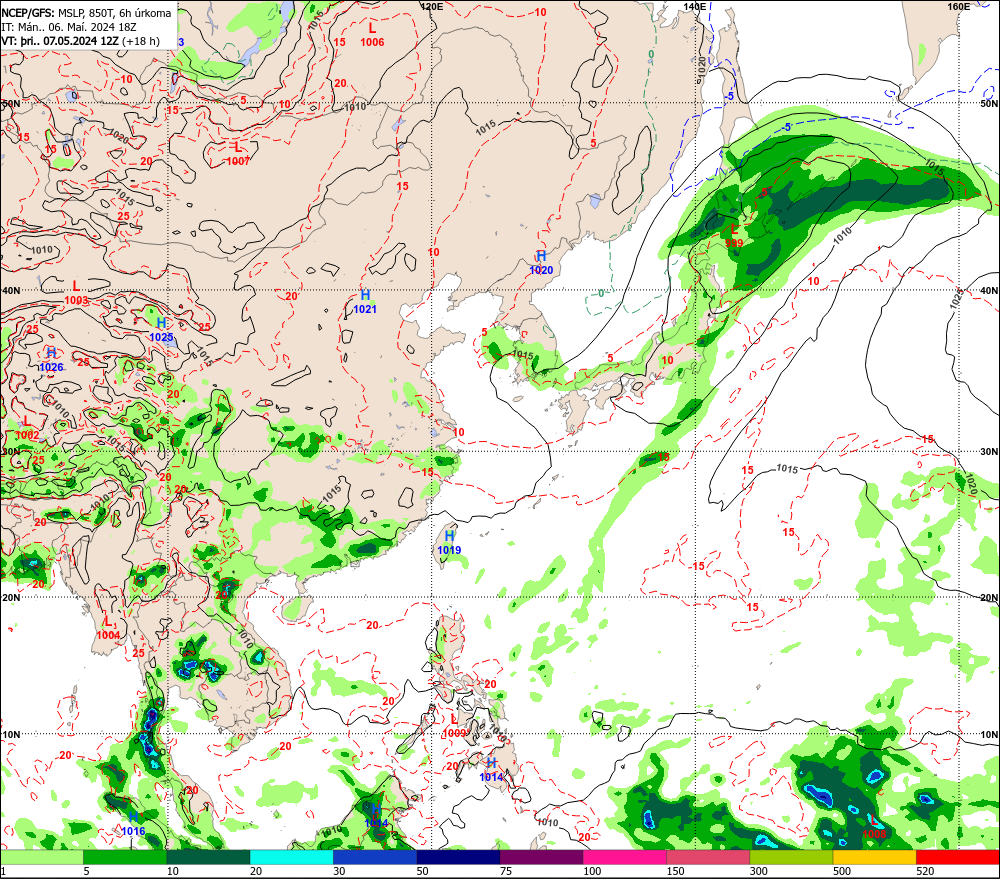Click the 'VT: þri.. 07.05.2024 12Z' valid time
The image size is (1000, 879).
point(60,41)
